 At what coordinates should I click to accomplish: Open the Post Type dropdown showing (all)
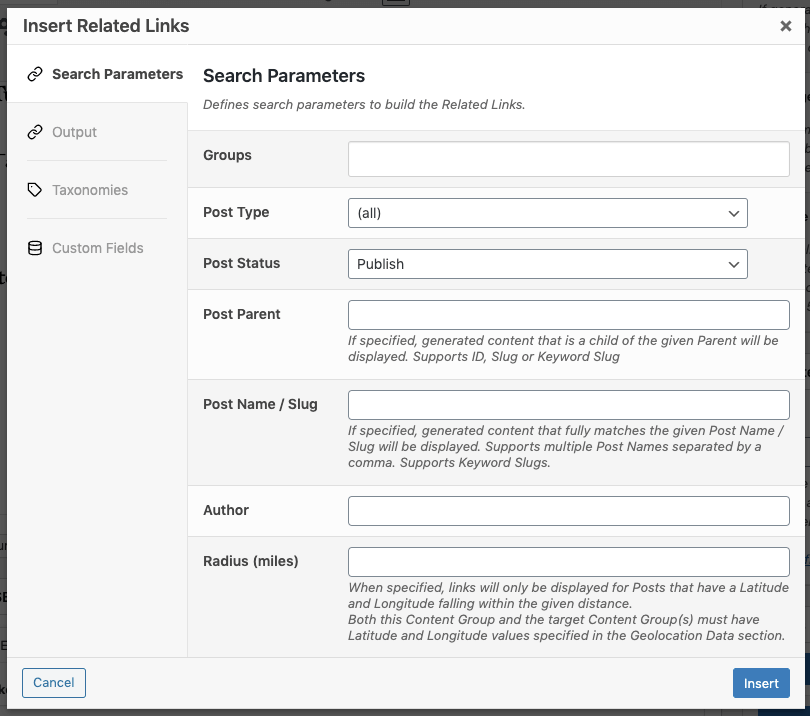tap(545, 212)
